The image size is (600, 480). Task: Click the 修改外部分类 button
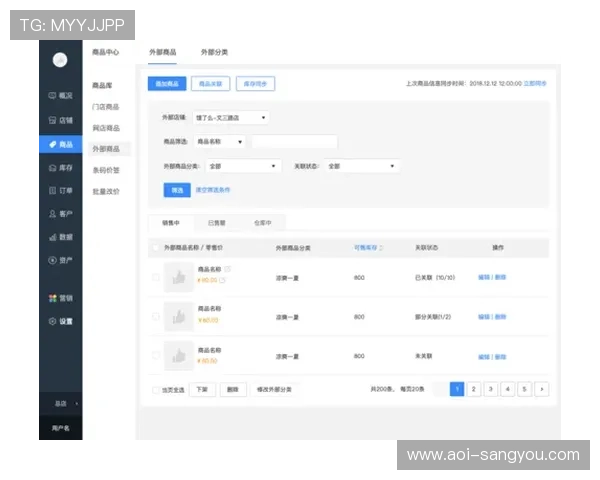[274, 390]
